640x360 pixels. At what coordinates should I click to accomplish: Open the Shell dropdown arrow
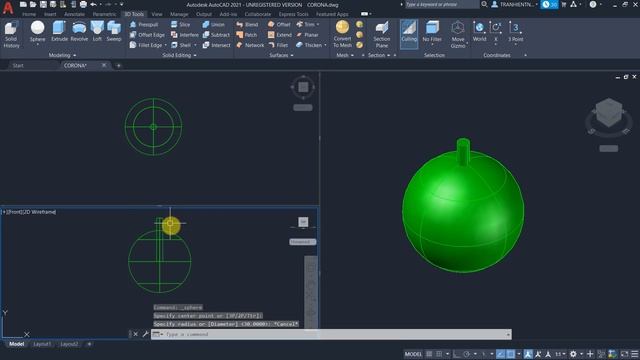click(x=195, y=45)
